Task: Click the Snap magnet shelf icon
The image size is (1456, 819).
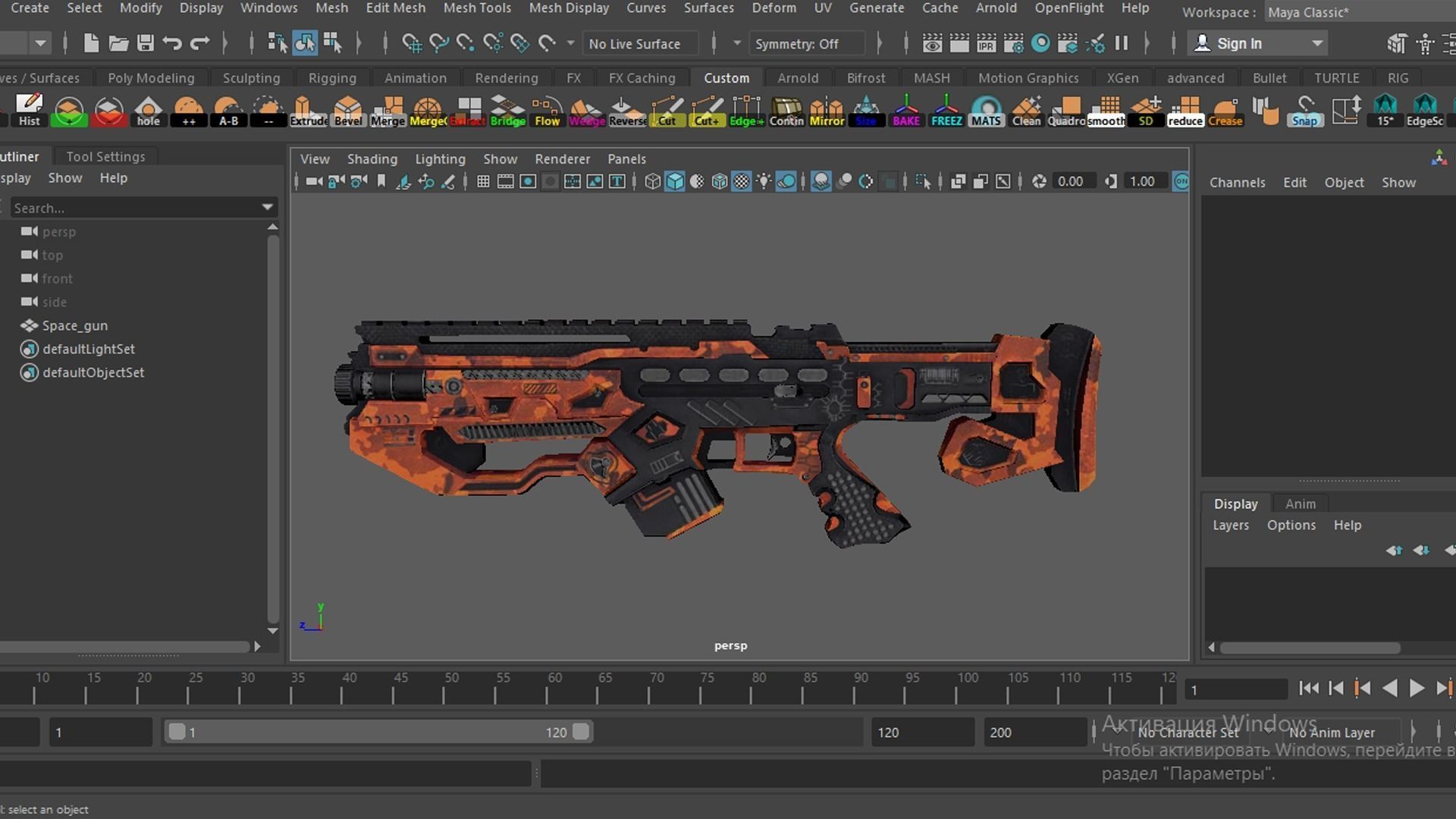Action: click(1304, 111)
